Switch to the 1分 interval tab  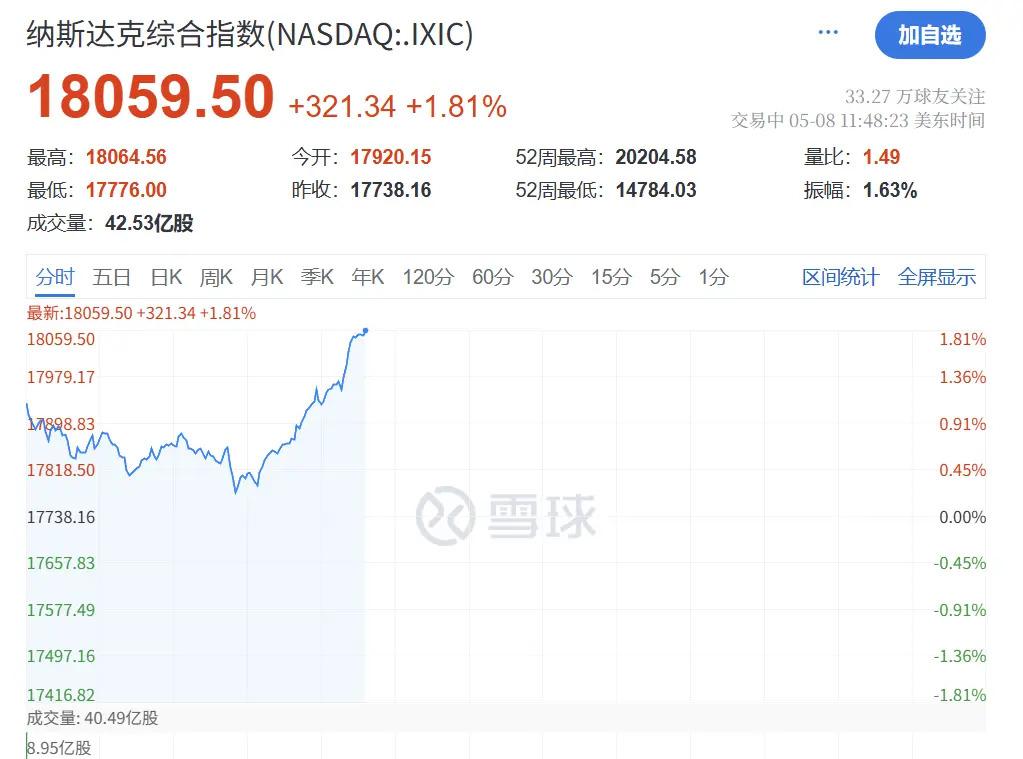pyautogui.click(x=713, y=277)
